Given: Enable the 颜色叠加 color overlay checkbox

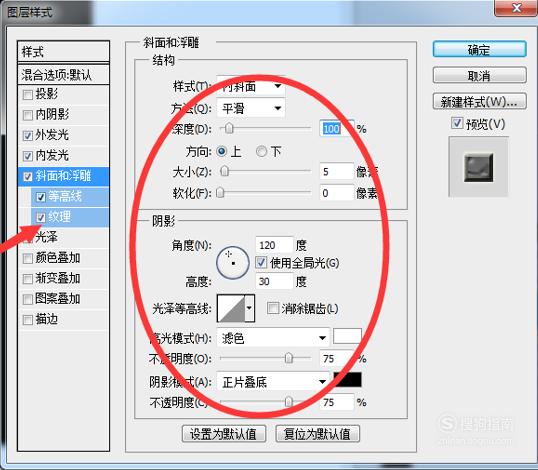Looking at the screenshot, I should pyautogui.click(x=27, y=258).
